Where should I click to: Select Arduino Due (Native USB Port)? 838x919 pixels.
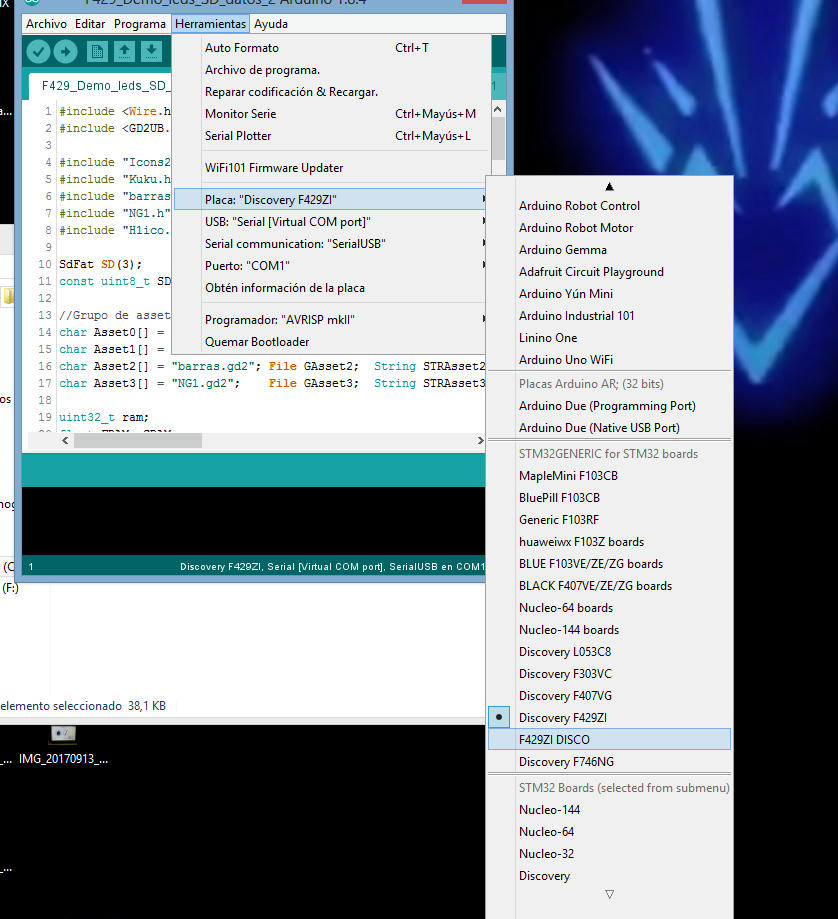609,428
